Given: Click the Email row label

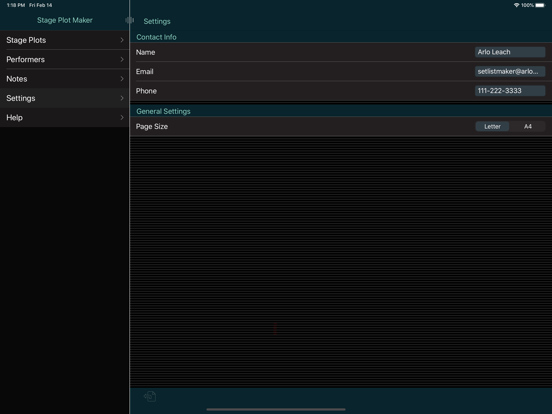Looking at the screenshot, I should click(145, 71).
